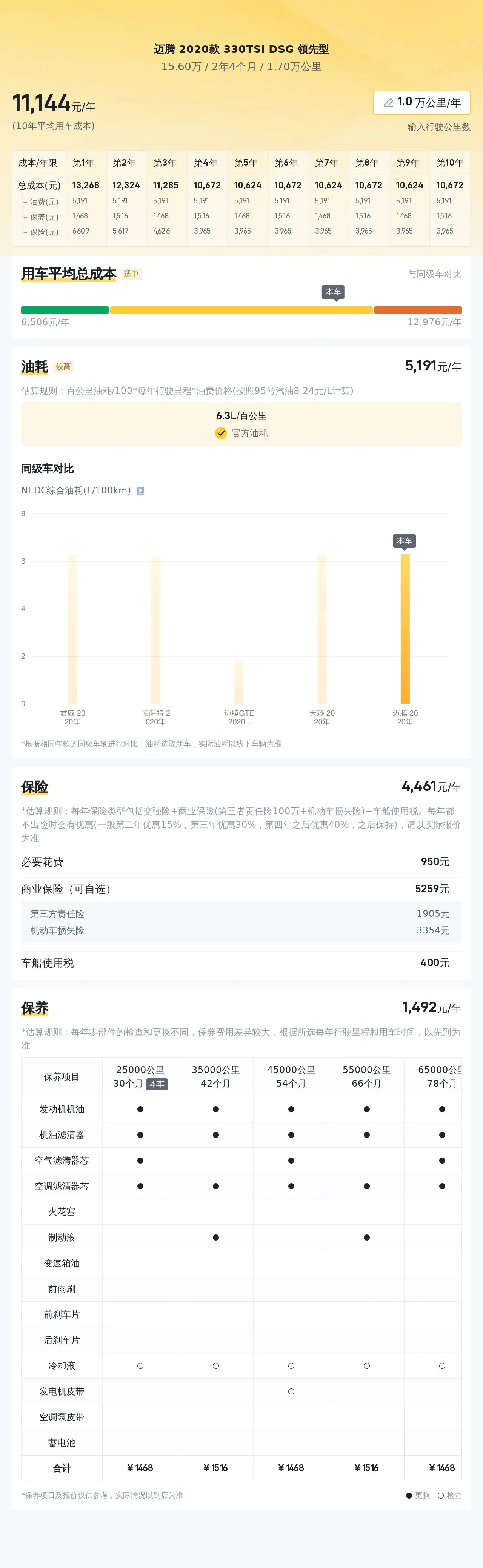
Task: Select the 55000公里 66个月 maintenance column
Action: pyautogui.click(x=367, y=1076)
